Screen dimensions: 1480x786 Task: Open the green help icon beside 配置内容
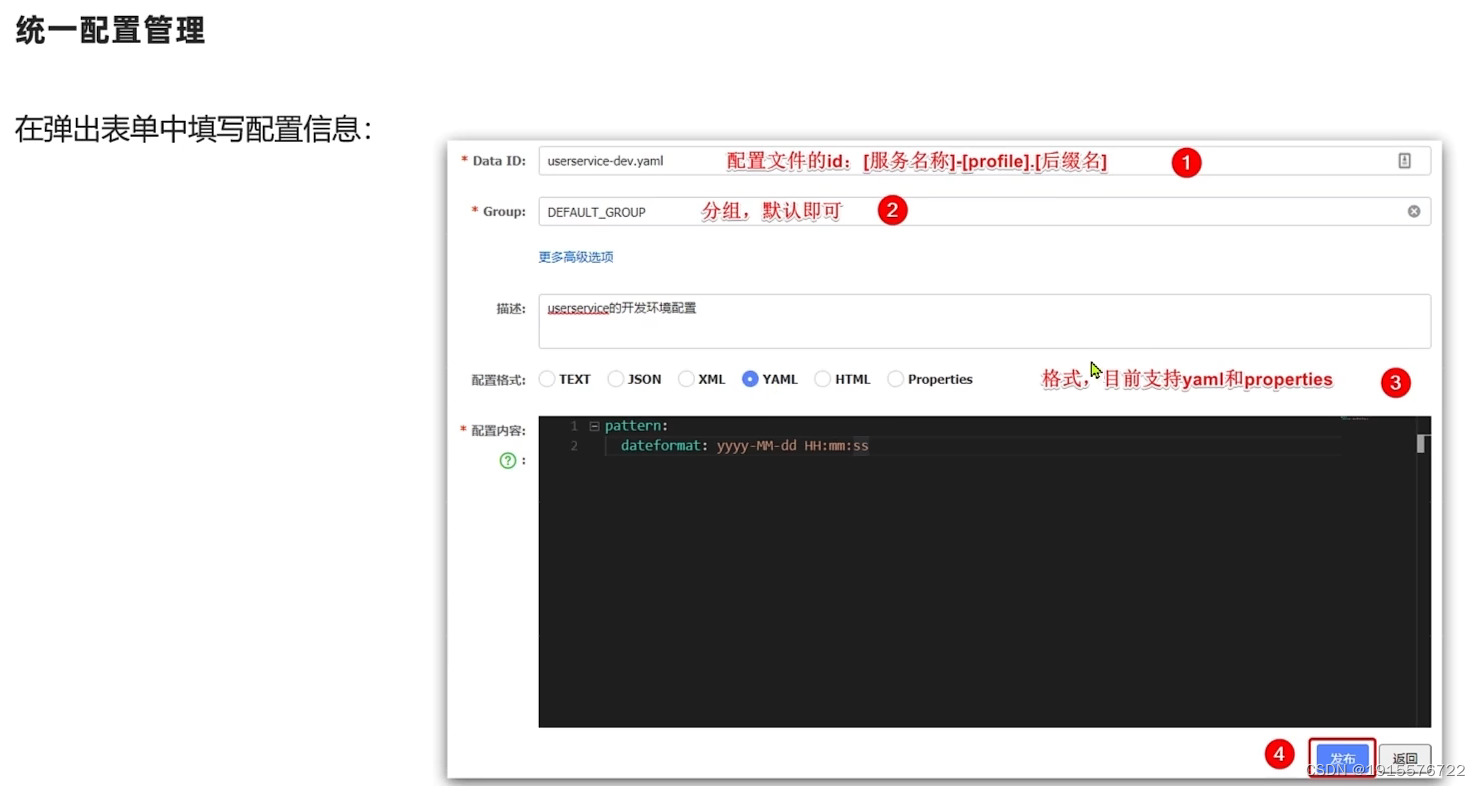(509, 459)
